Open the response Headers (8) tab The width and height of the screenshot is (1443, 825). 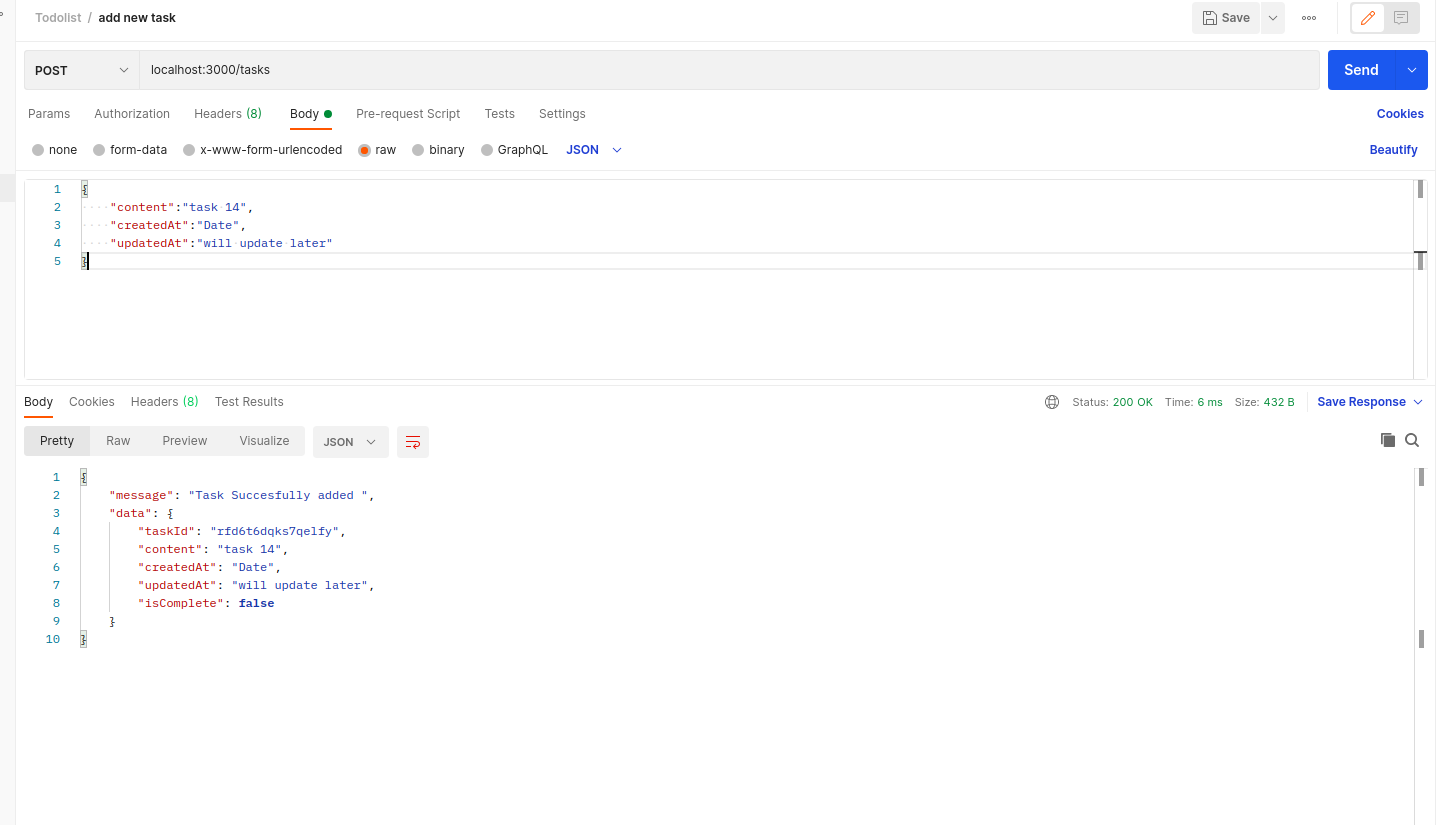165,402
